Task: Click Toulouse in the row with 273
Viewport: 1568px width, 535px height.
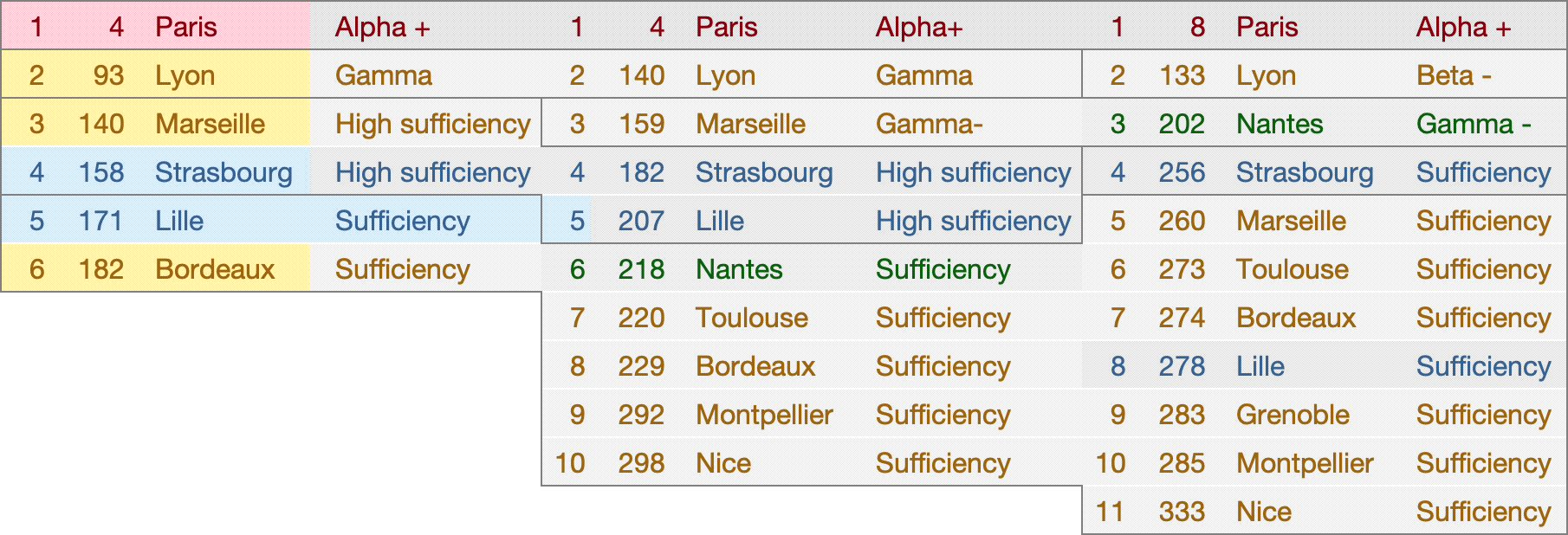Action: click(1292, 269)
